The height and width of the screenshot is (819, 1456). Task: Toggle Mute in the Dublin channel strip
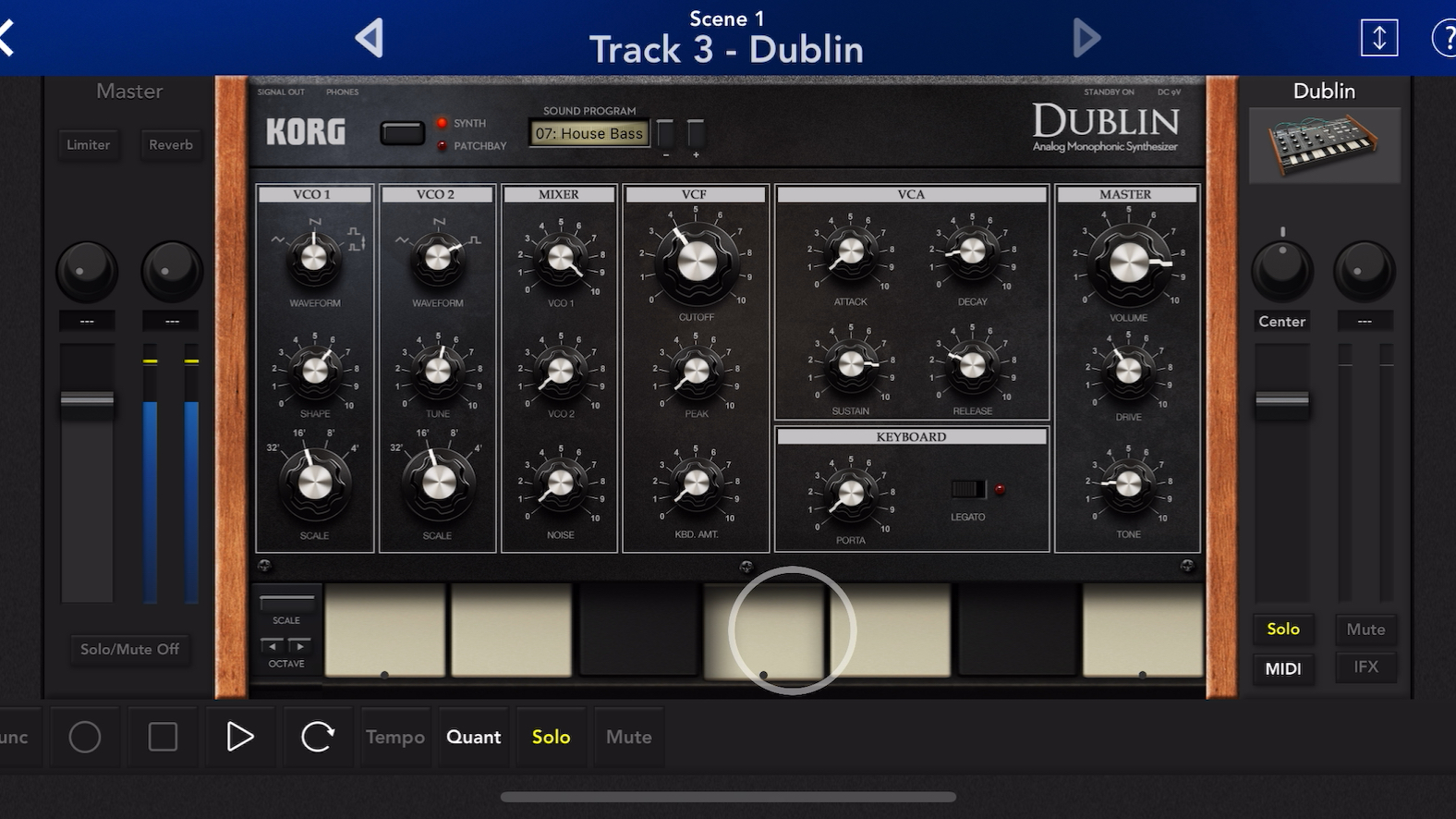[x=1365, y=629]
